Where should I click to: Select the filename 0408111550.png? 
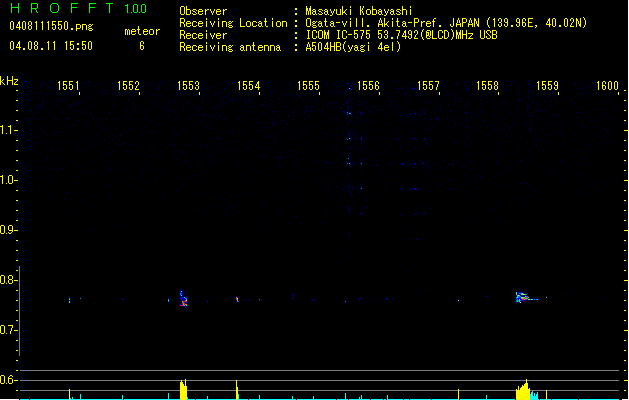click(x=51, y=26)
